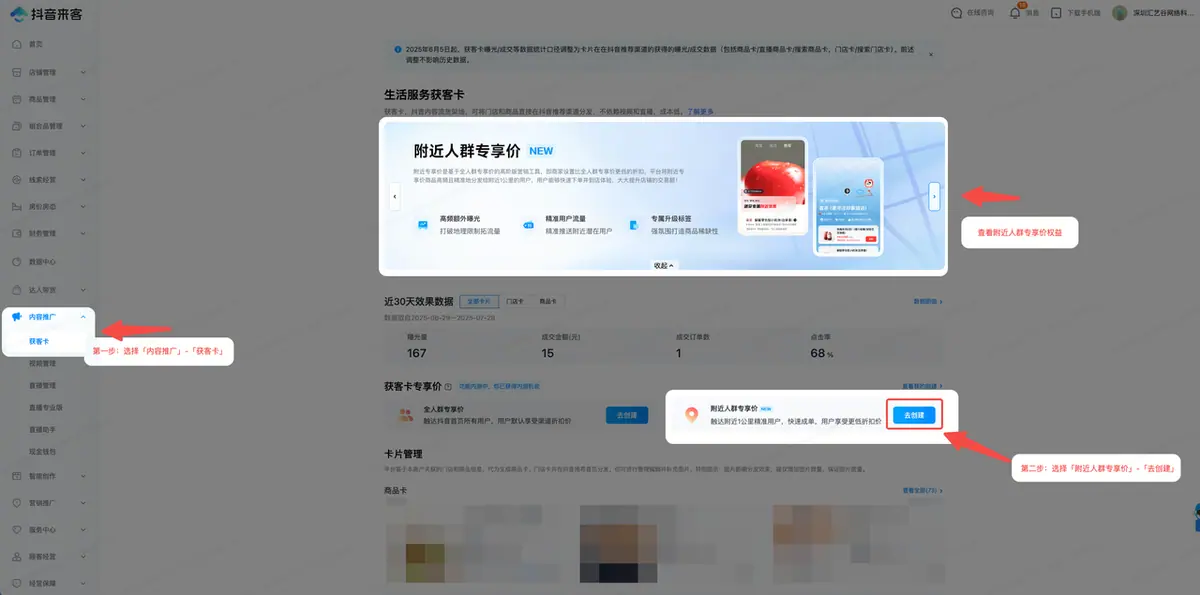Close the blue notice banner with X
The height and width of the screenshot is (595, 1200).
point(931,54)
